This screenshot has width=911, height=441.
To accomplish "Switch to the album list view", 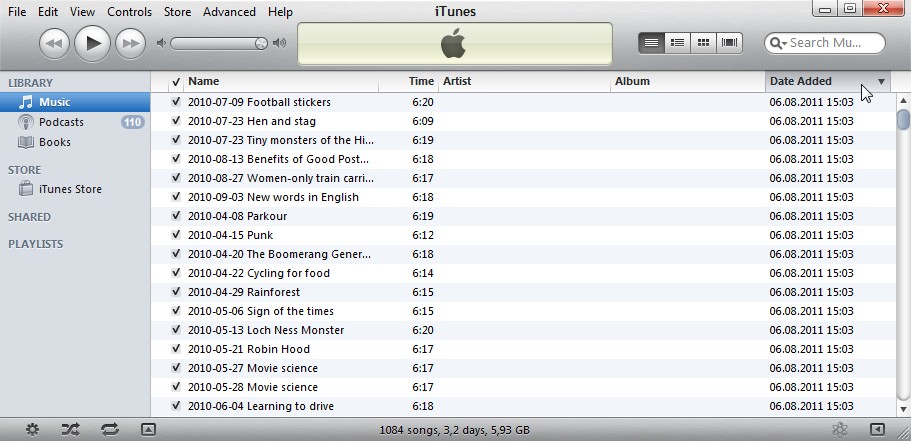I will [x=677, y=42].
